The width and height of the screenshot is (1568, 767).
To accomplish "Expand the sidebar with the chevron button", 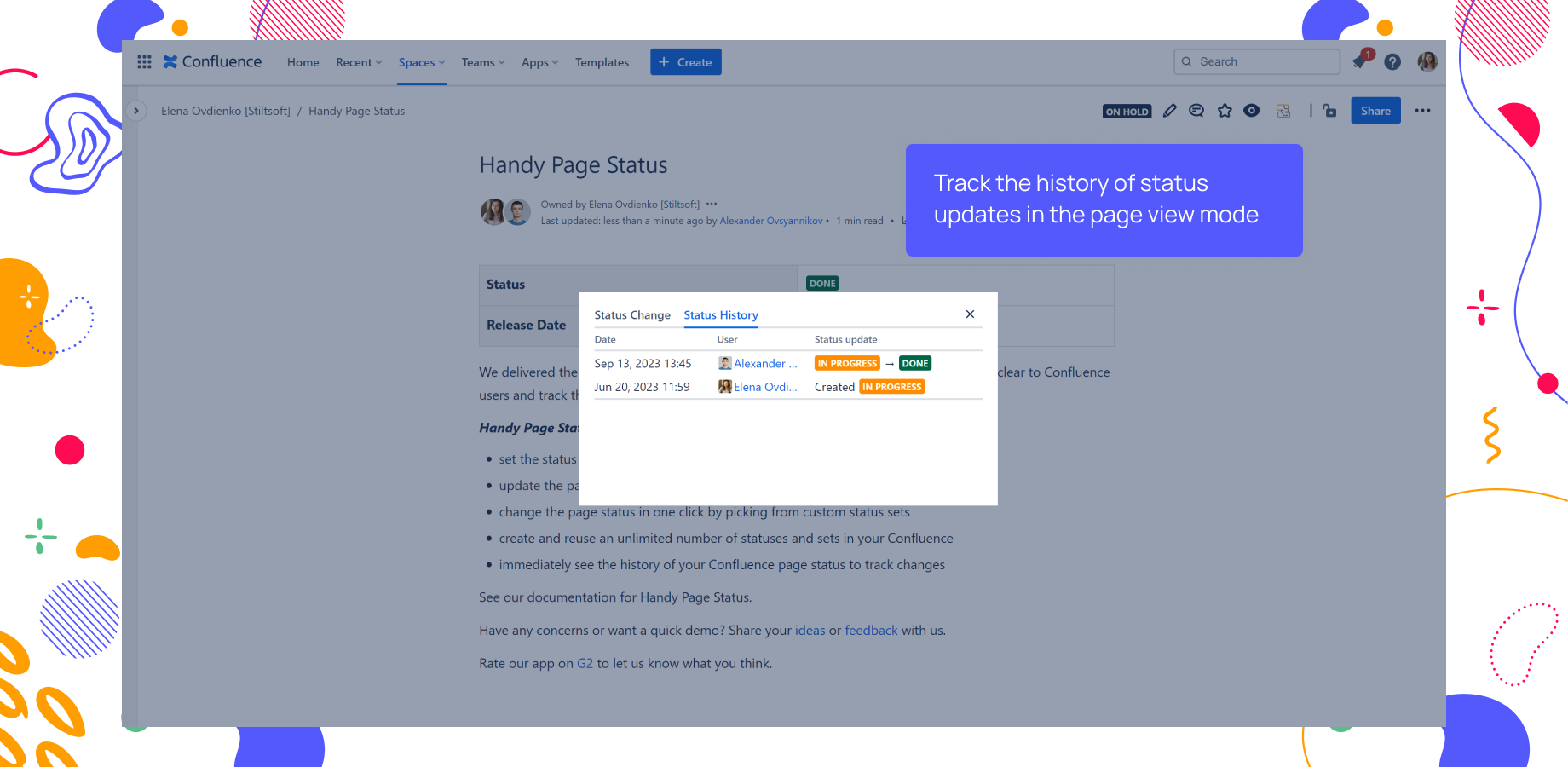I will click(x=135, y=111).
